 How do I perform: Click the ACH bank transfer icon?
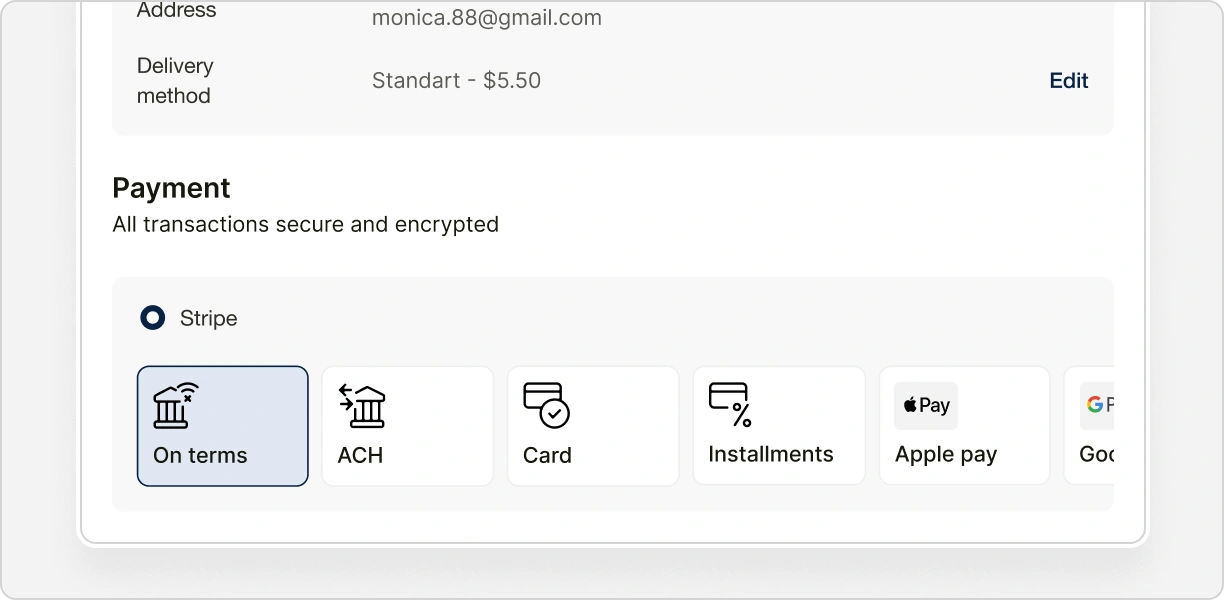(x=361, y=405)
